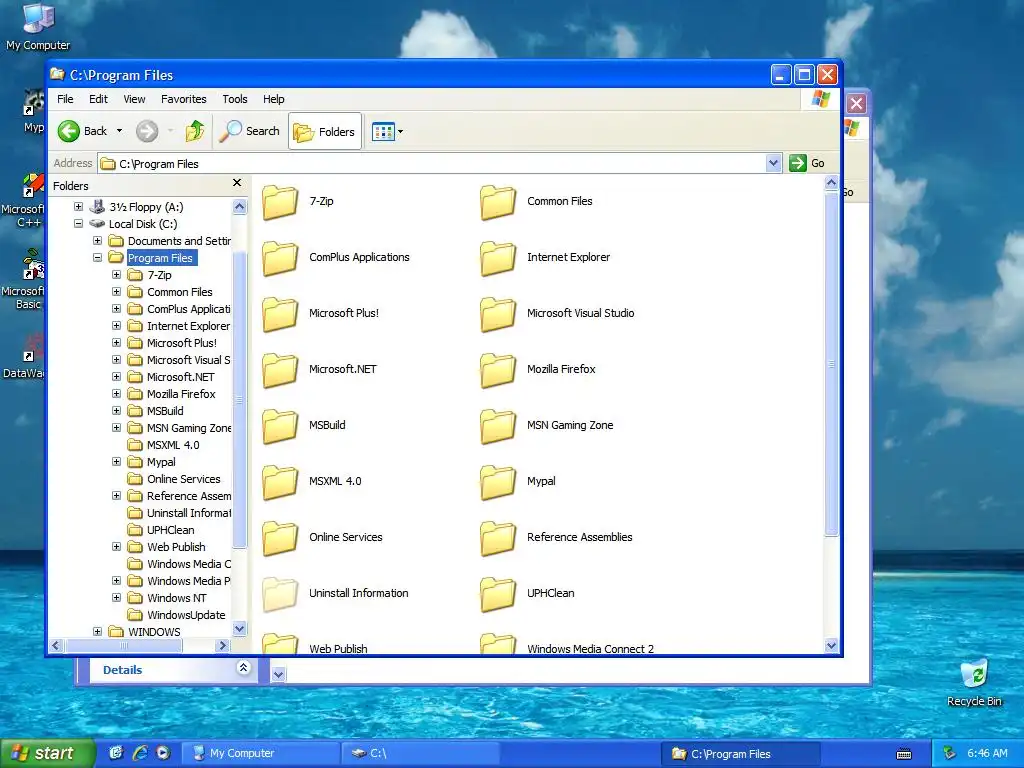Switch to My Computer taskbar button
The height and width of the screenshot is (768, 1024).
(260, 754)
